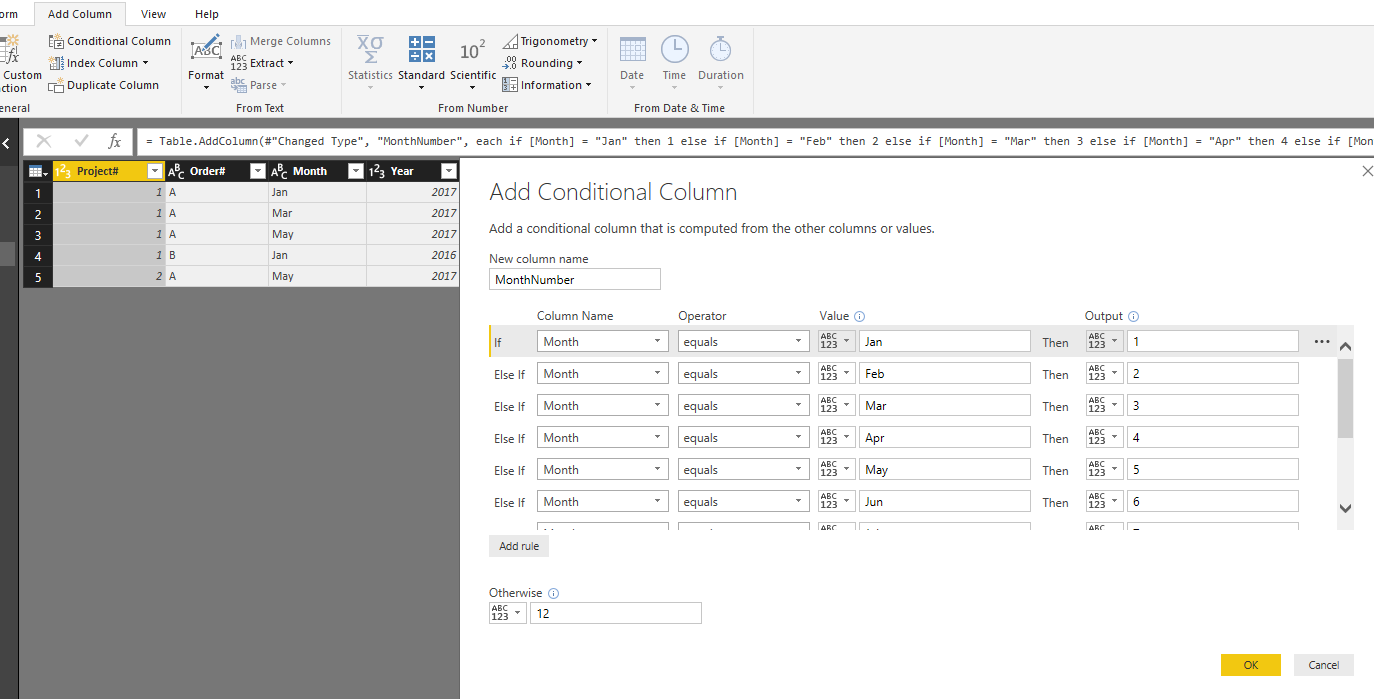Click the New column name field
The height and width of the screenshot is (699, 1374).
click(x=575, y=280)
